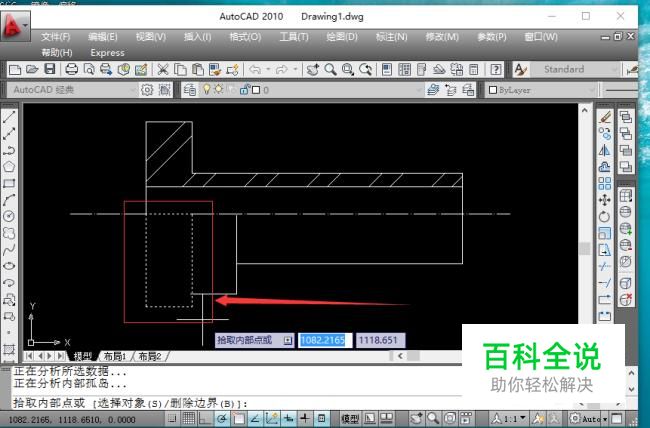Toggle Object Snap in status bar
The height and width of the screenshot is (428, 650).
click(x=239, y=418)
